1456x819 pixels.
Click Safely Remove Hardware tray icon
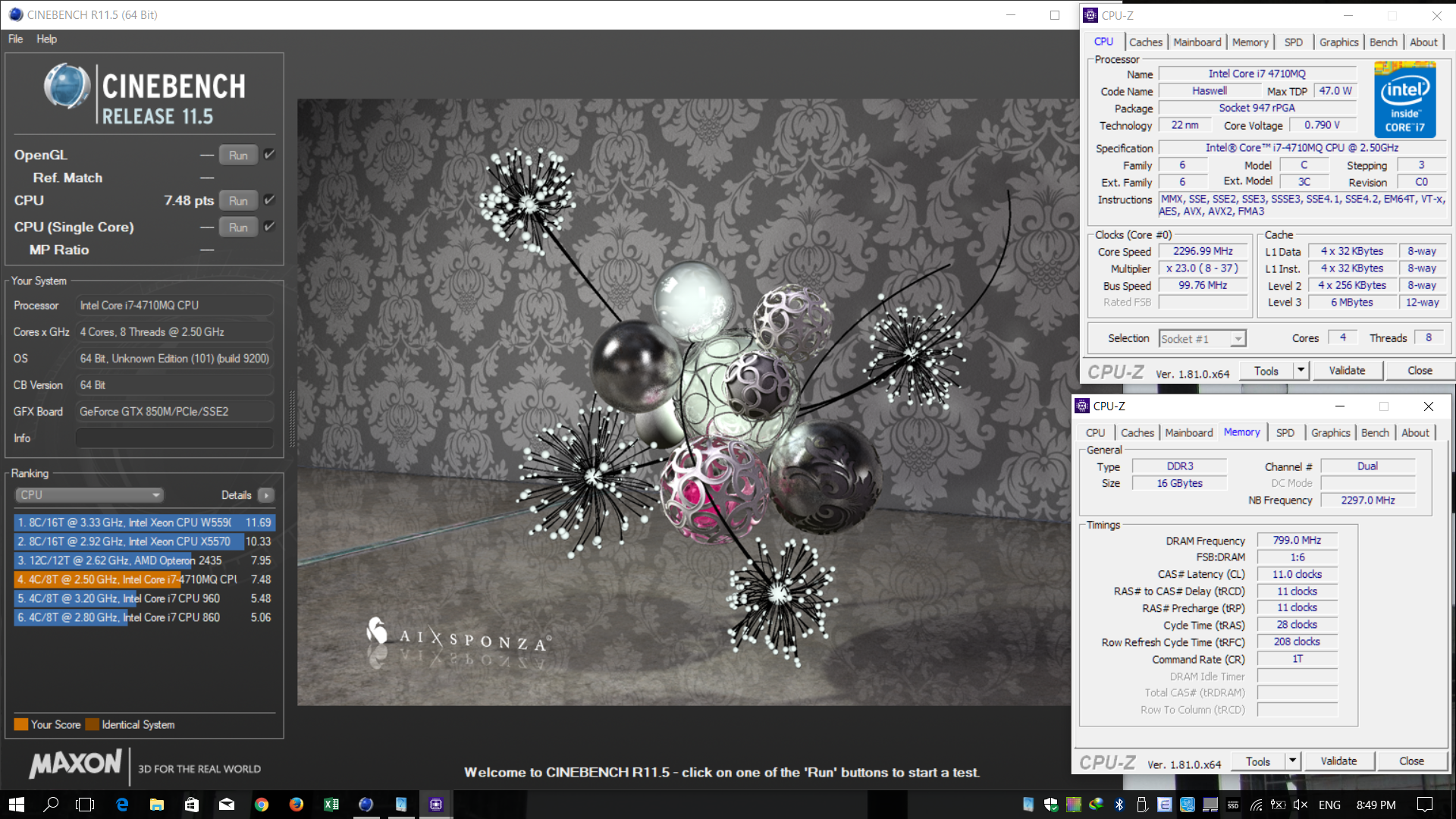coord(1142,805)
